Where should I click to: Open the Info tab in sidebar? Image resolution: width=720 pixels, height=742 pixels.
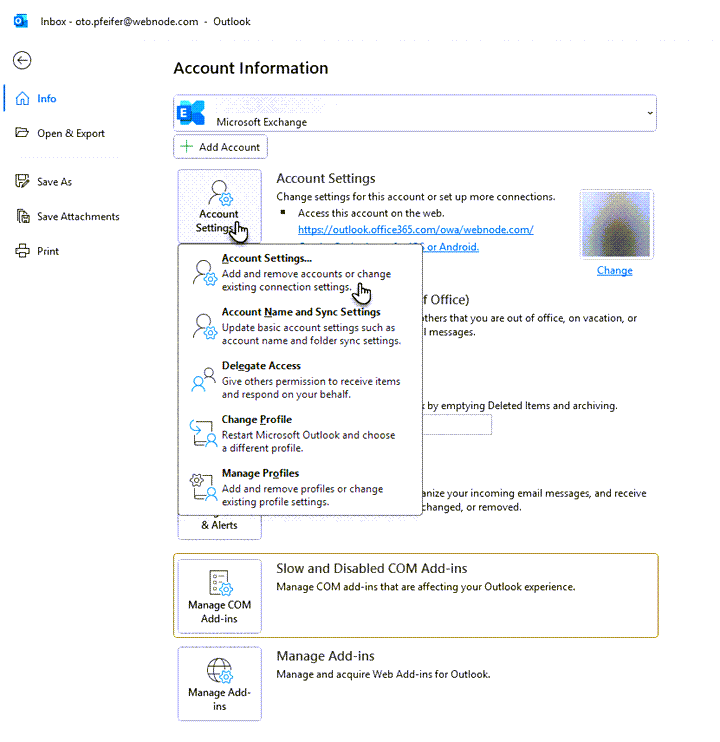tap(47, 99)
